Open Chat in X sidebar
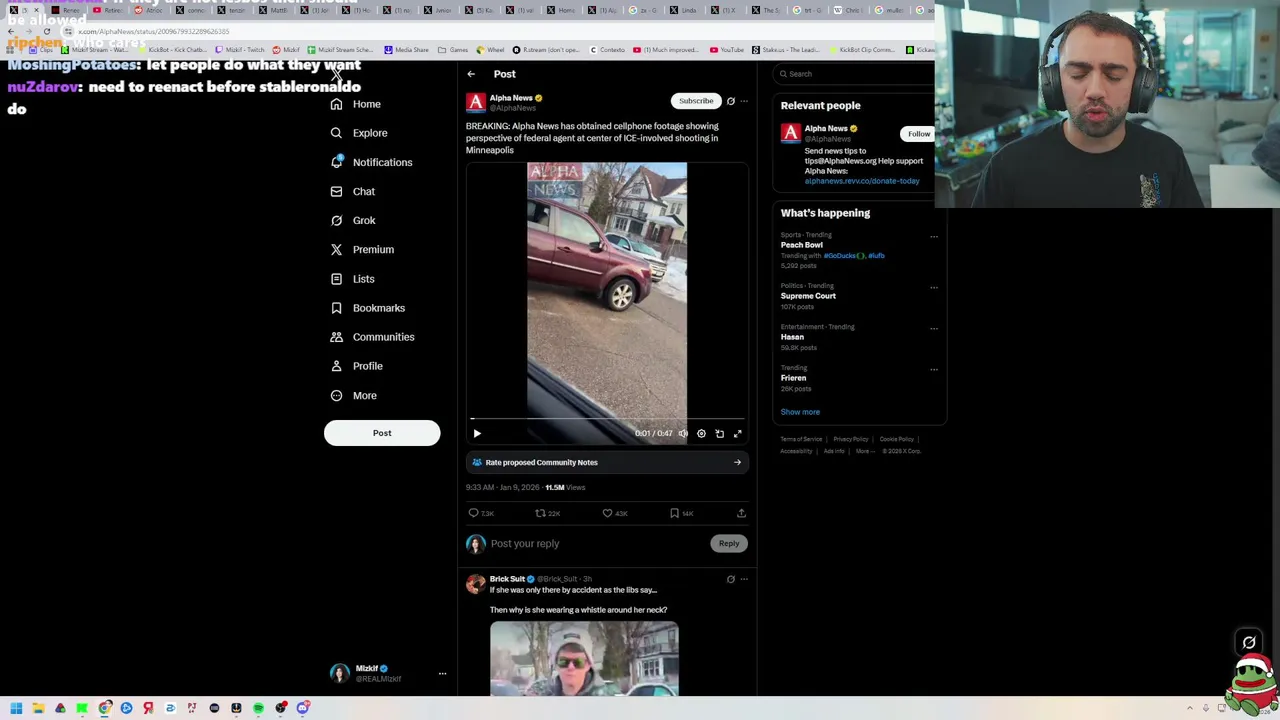The width and height of the screenshot is (1280, 720). point(352,191)
